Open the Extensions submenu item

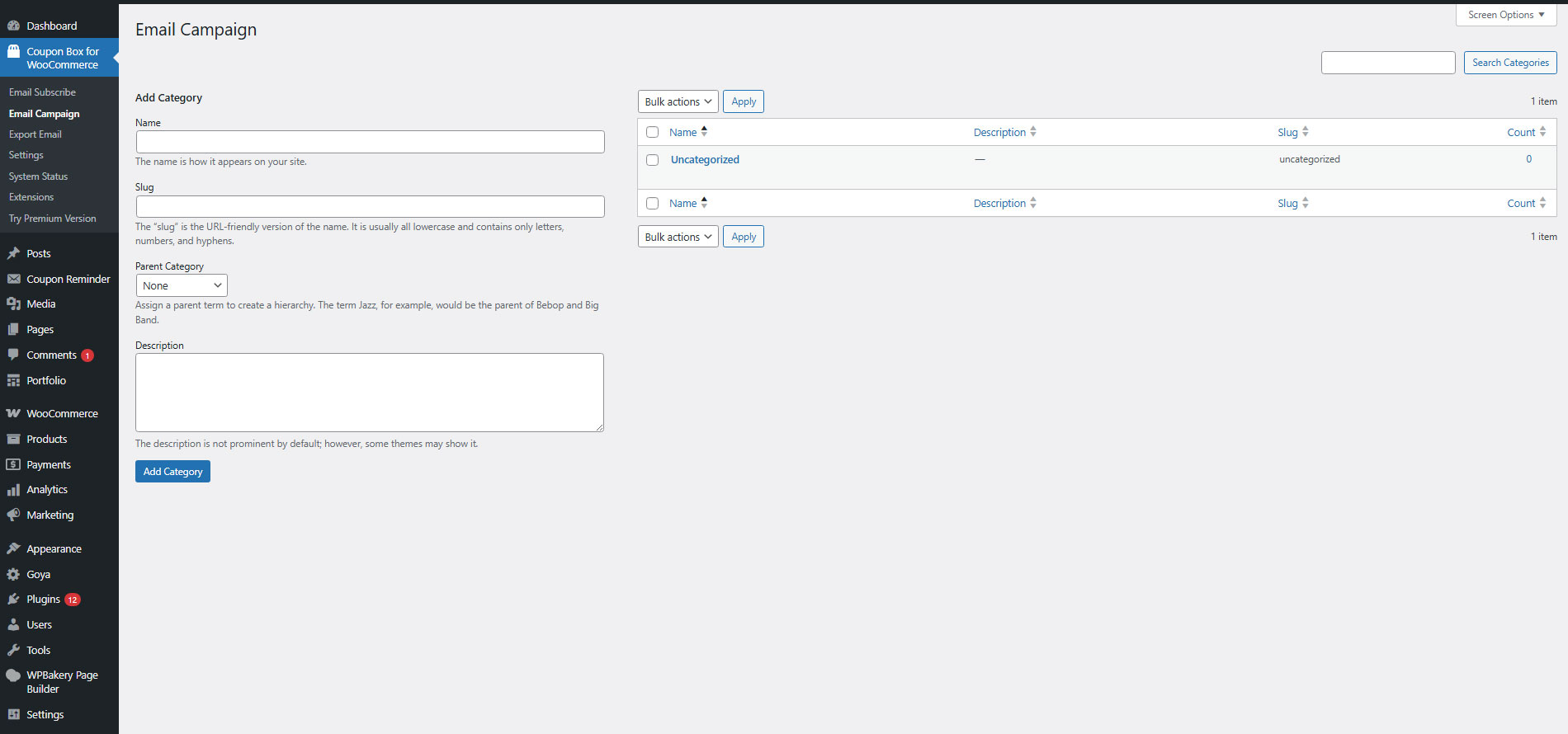[31, 197]
